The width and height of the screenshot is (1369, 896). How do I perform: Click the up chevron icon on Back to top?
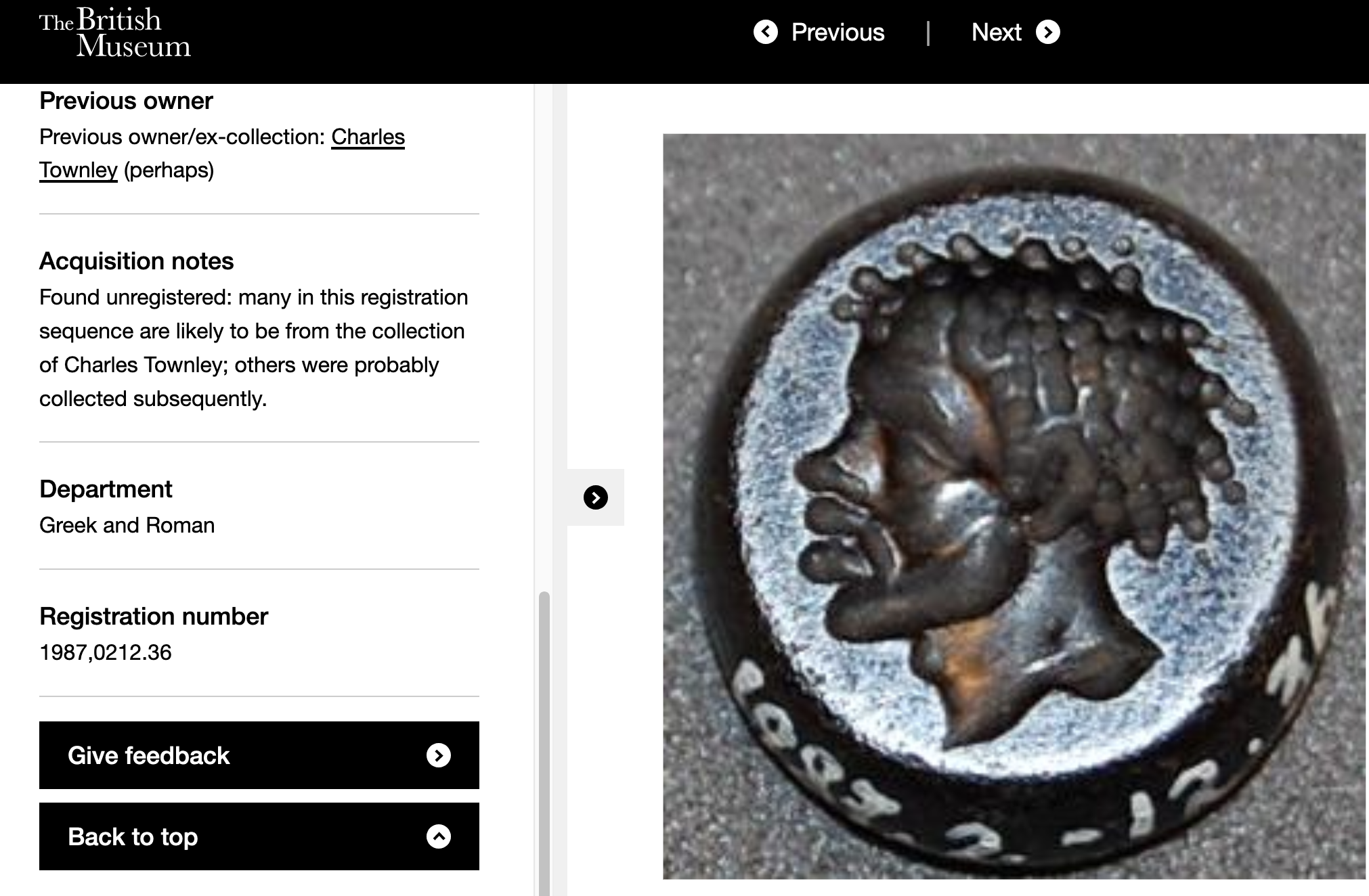439,836
